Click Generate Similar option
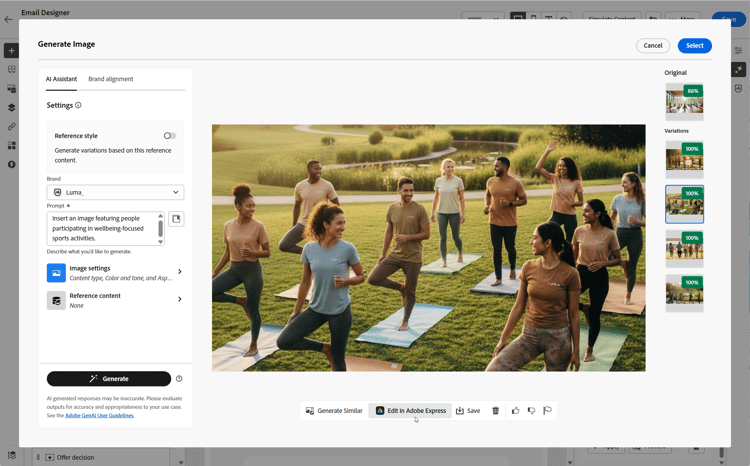 click(334, 411)
